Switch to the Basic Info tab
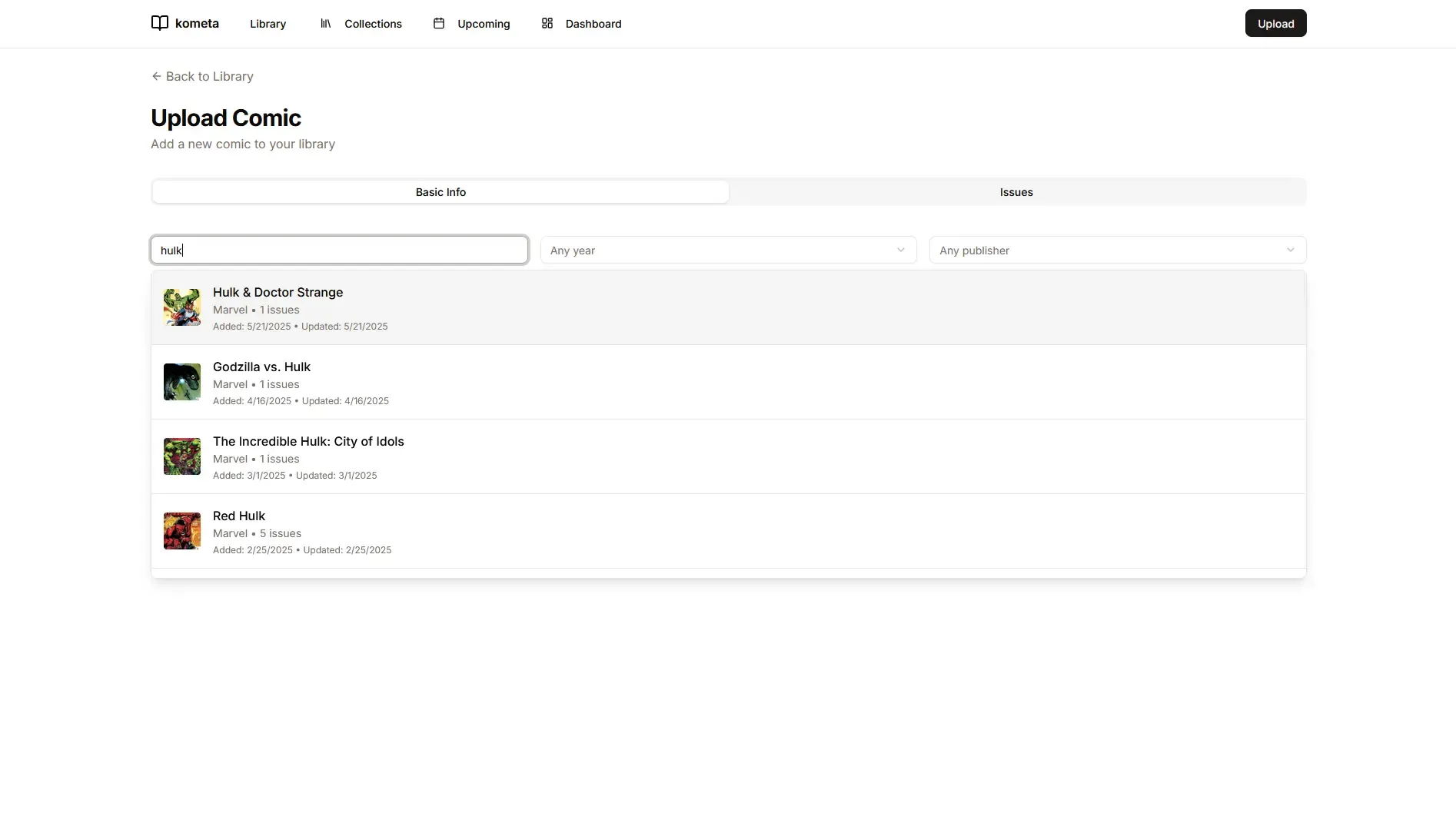Viewport: 1456px width, 813px height. point(440,192)
